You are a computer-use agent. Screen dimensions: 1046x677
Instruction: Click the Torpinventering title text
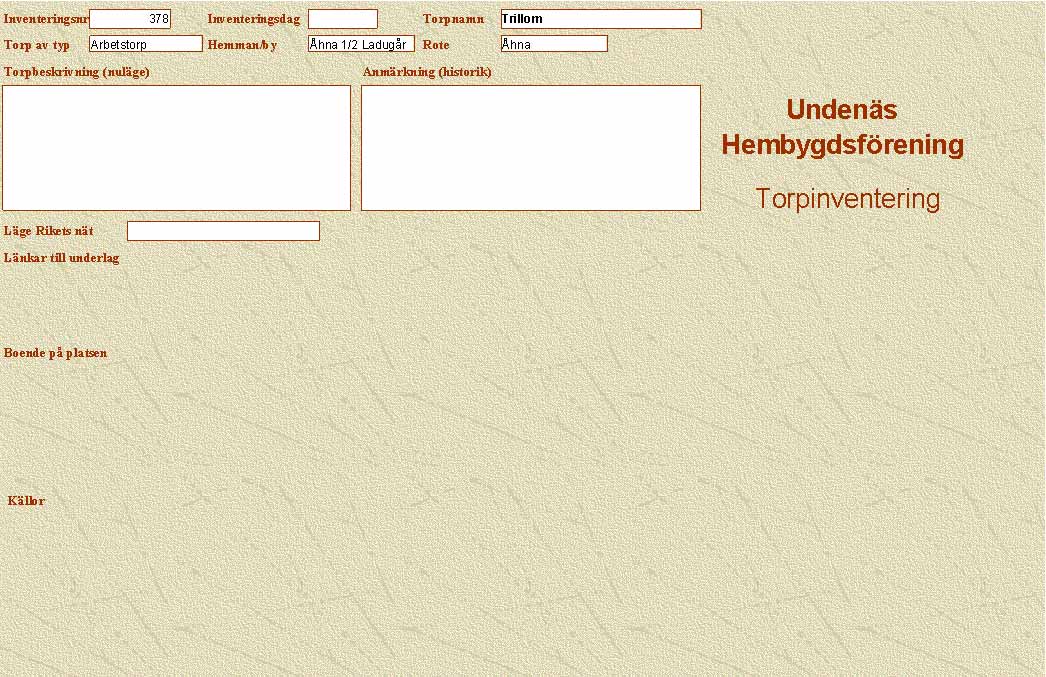[847, 199]
